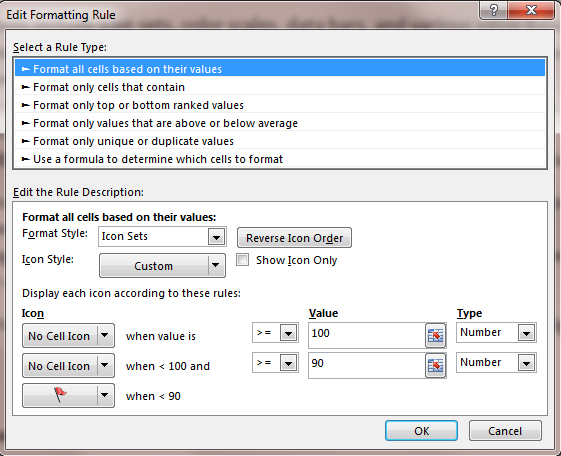Confirm the rule with OK button
The height and width of the screenshot is (456, 561).
421,431
